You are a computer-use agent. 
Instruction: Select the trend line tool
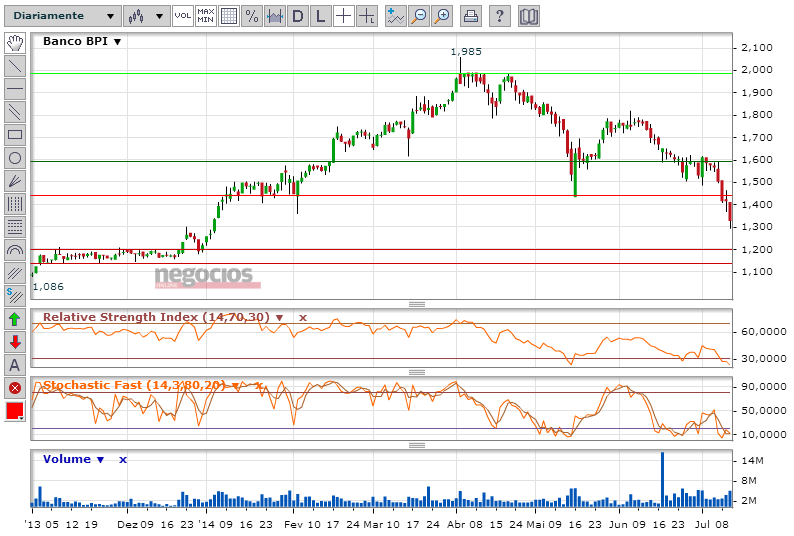(x=15, y=66)
